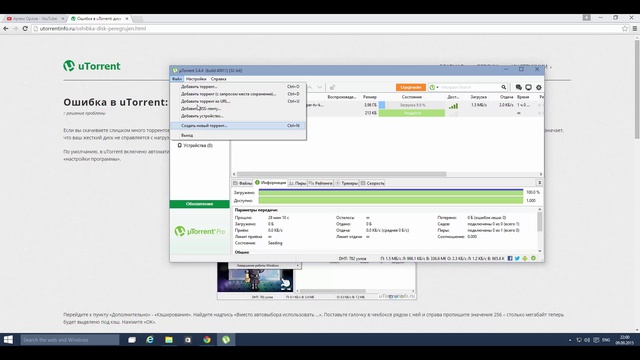The image size is (640, 360).
Task: Switch to the Информация tab
Action: pos(270,183)
